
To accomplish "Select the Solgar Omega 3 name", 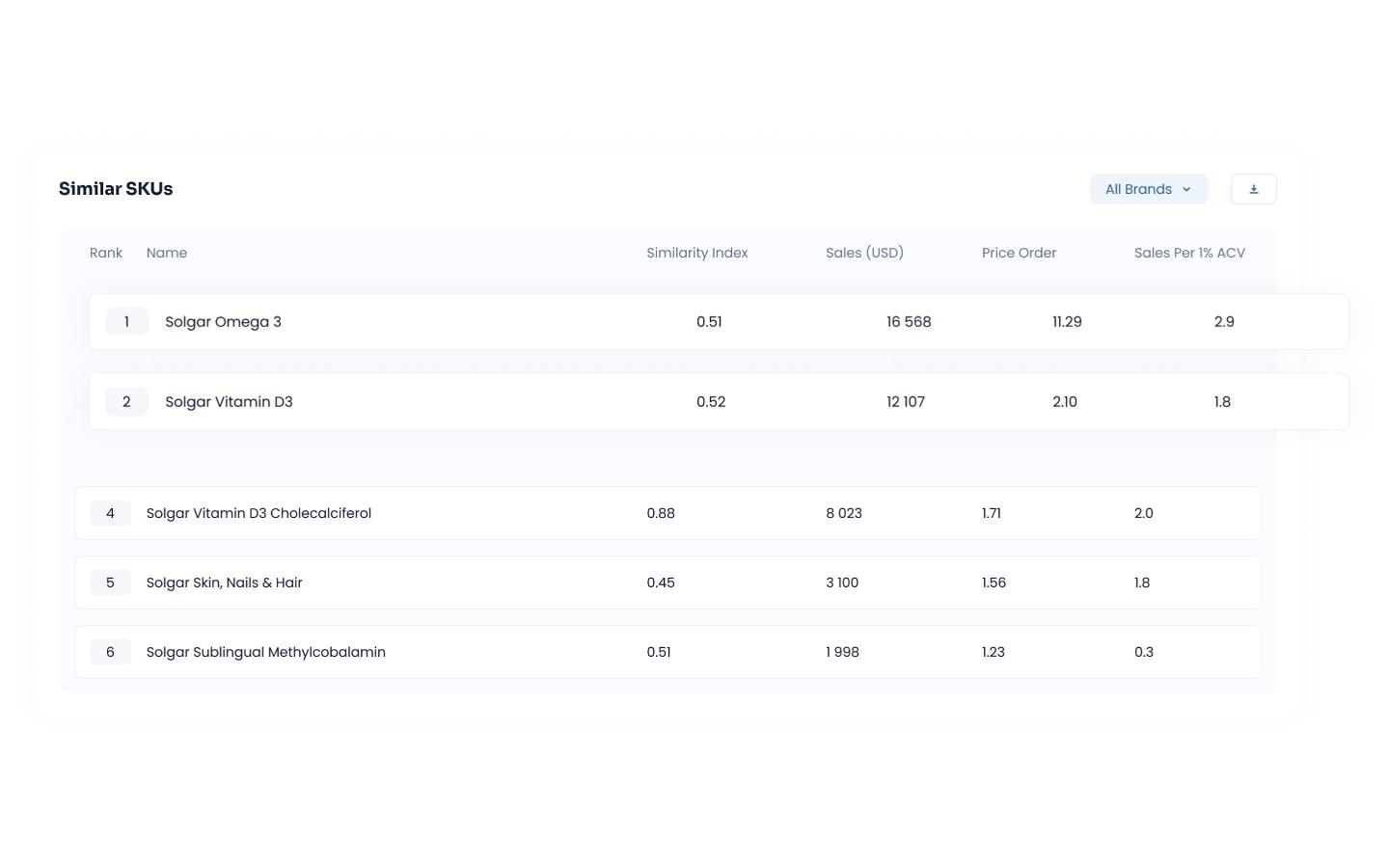I will pyautogui.click(x=223, y=322).
